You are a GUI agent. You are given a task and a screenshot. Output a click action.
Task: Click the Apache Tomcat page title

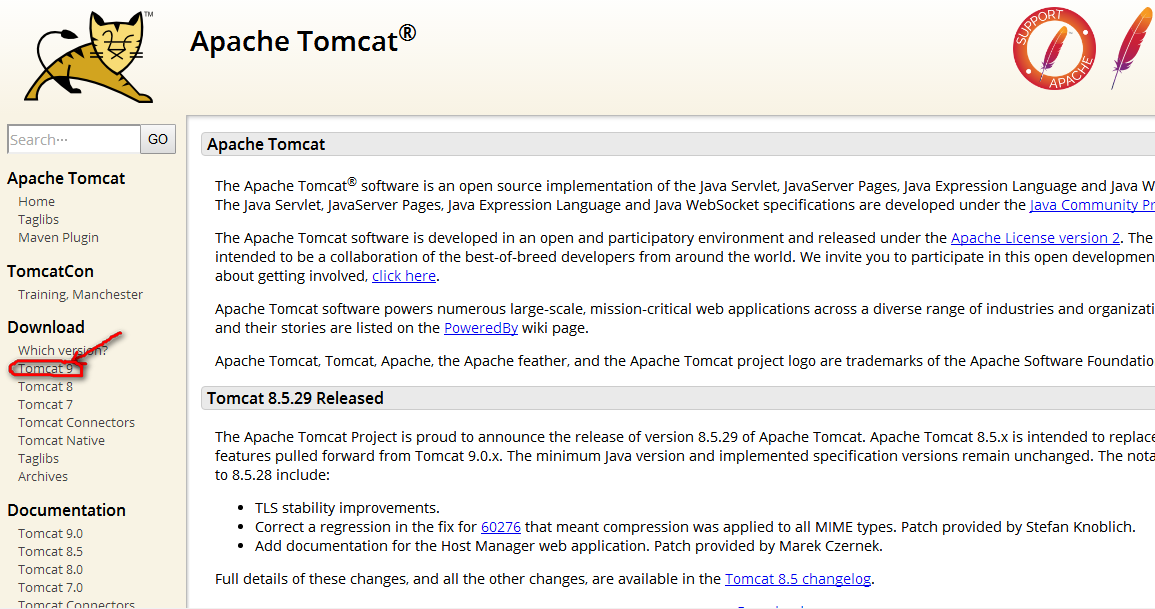[303, 41]
